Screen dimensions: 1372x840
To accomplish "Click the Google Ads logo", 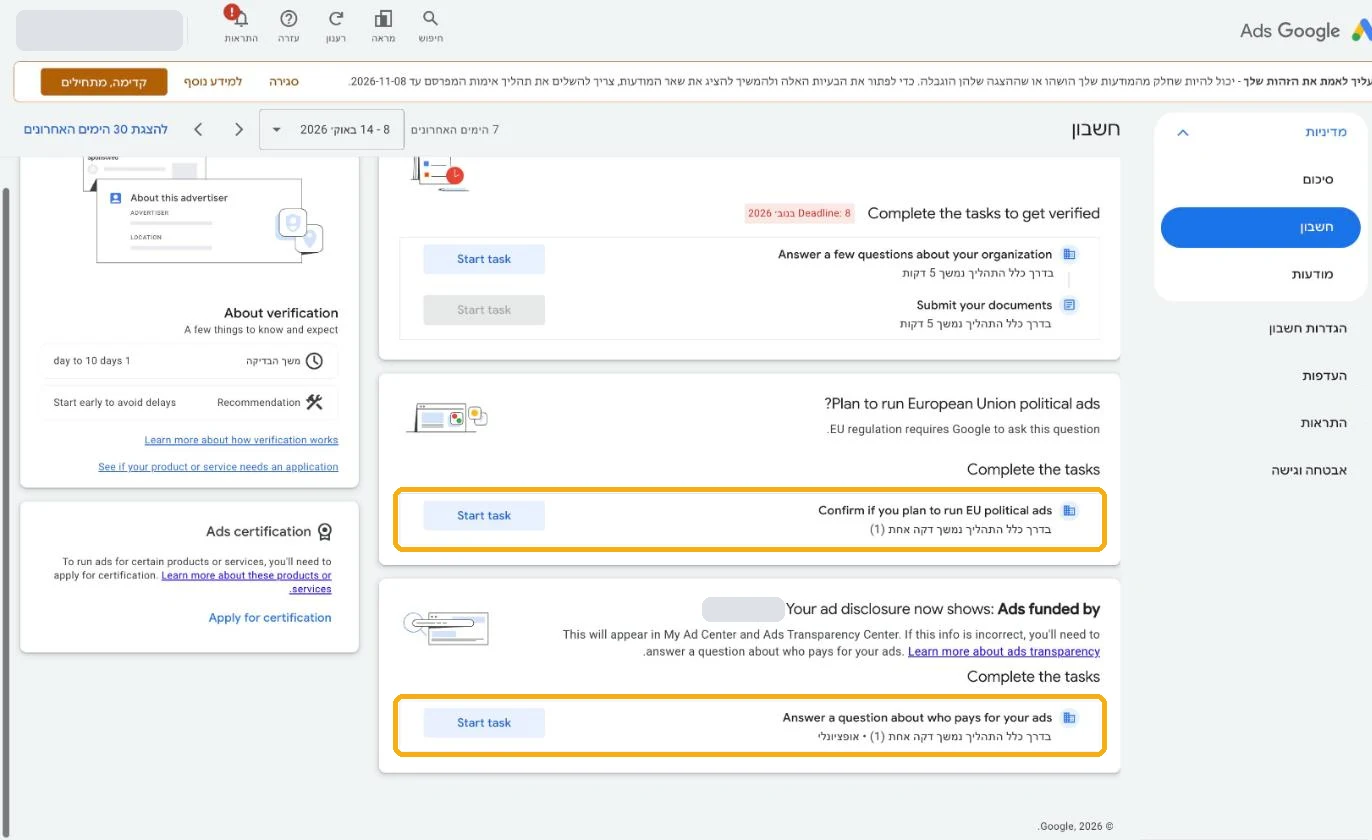I will tap(1304, 30).
